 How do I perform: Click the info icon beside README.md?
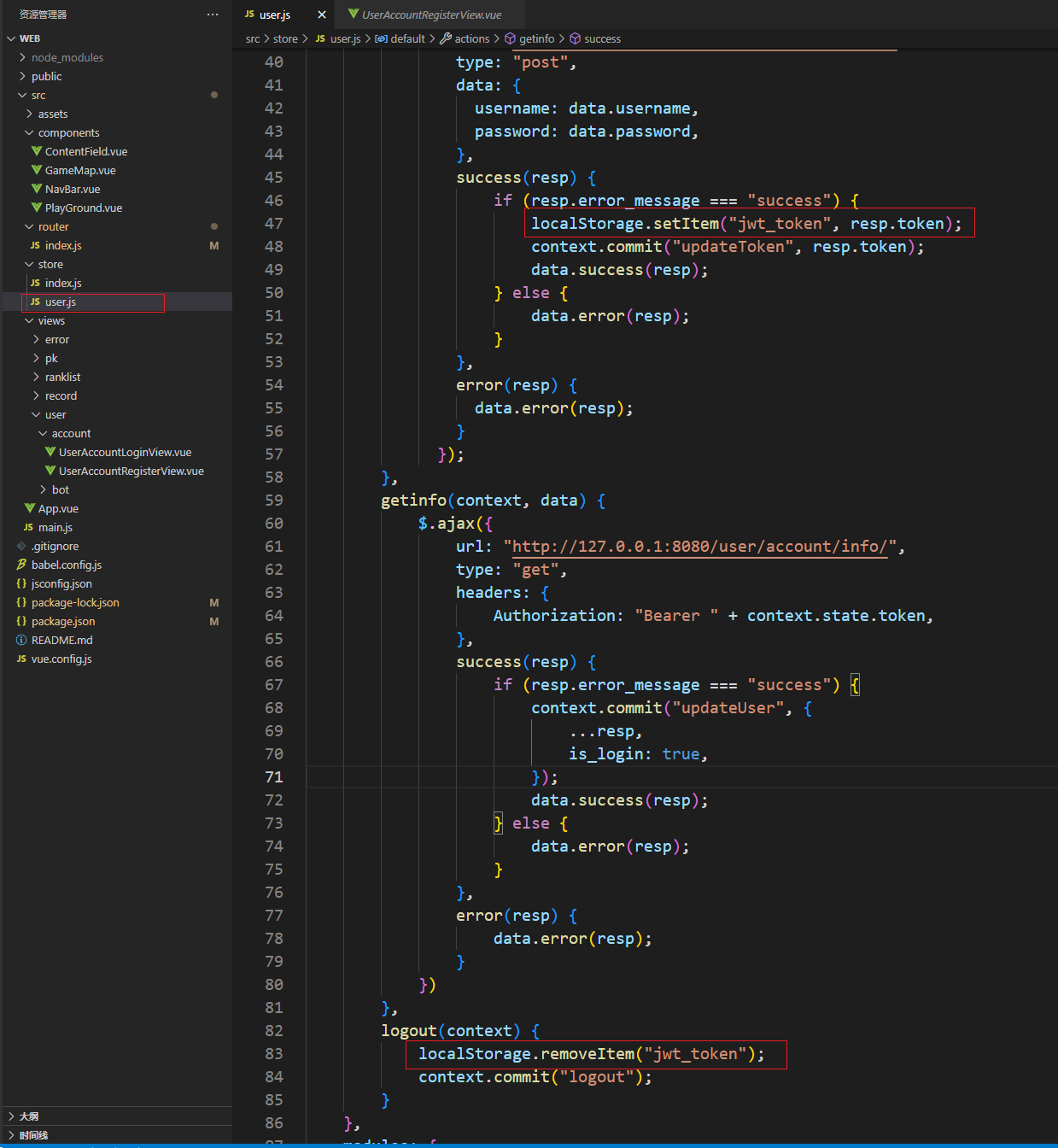click(x=21, y=640)
